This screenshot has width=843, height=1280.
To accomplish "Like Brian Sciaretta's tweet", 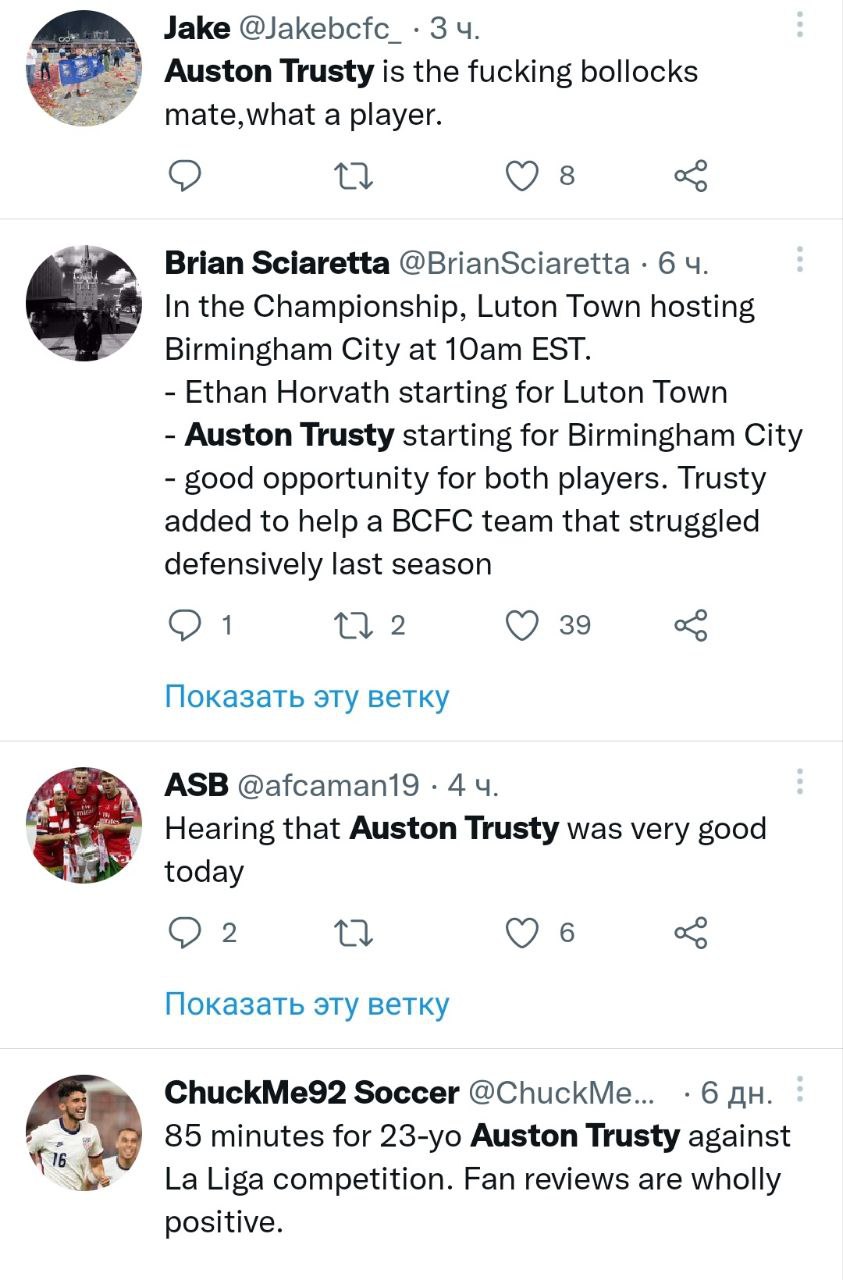I will coord(521,626).
